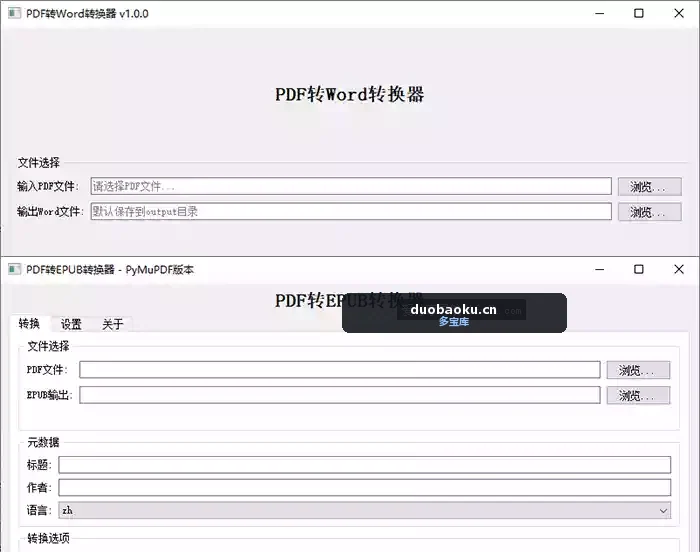Image resolution: width=700 pixels, height=552 pixels.
Task: Maximize the PDF转Word转换器 window
Action: [x=639, y=13]
